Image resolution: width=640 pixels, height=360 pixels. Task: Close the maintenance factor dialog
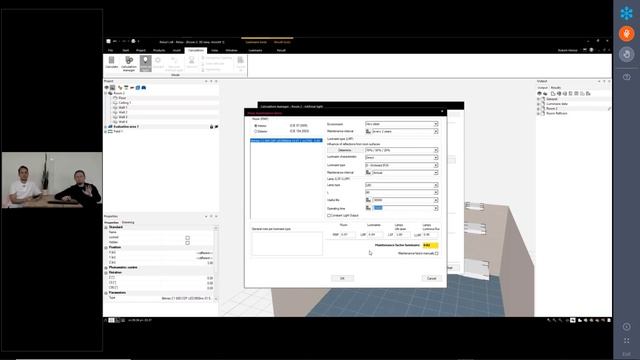[442, 111]
